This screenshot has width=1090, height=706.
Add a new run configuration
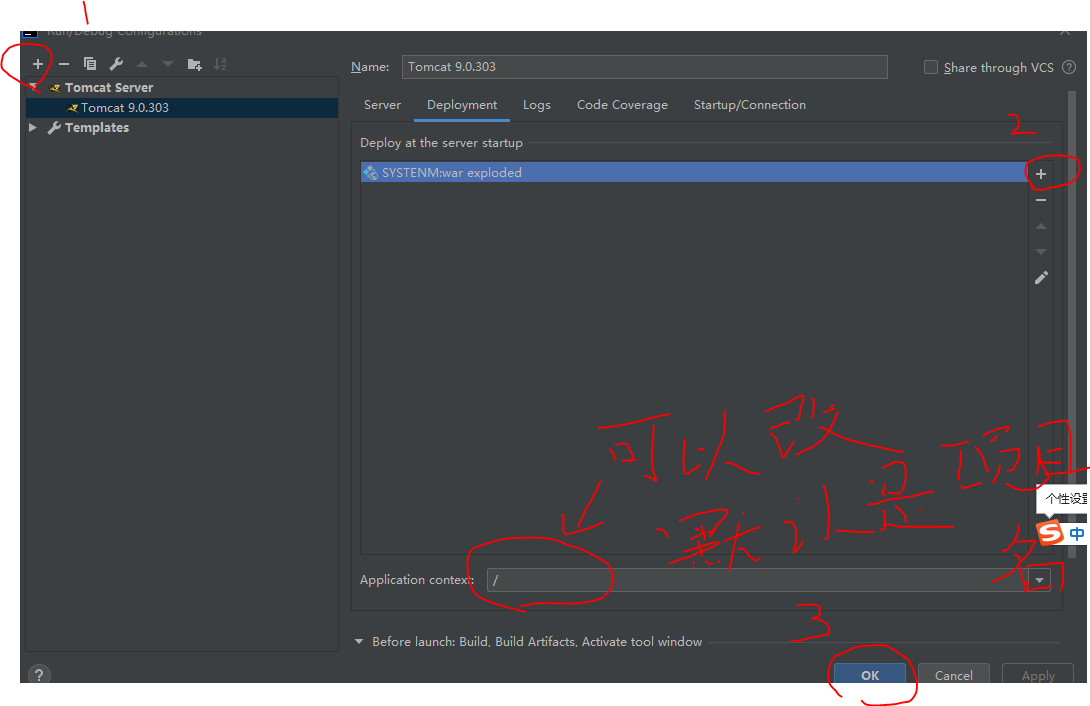38,64
